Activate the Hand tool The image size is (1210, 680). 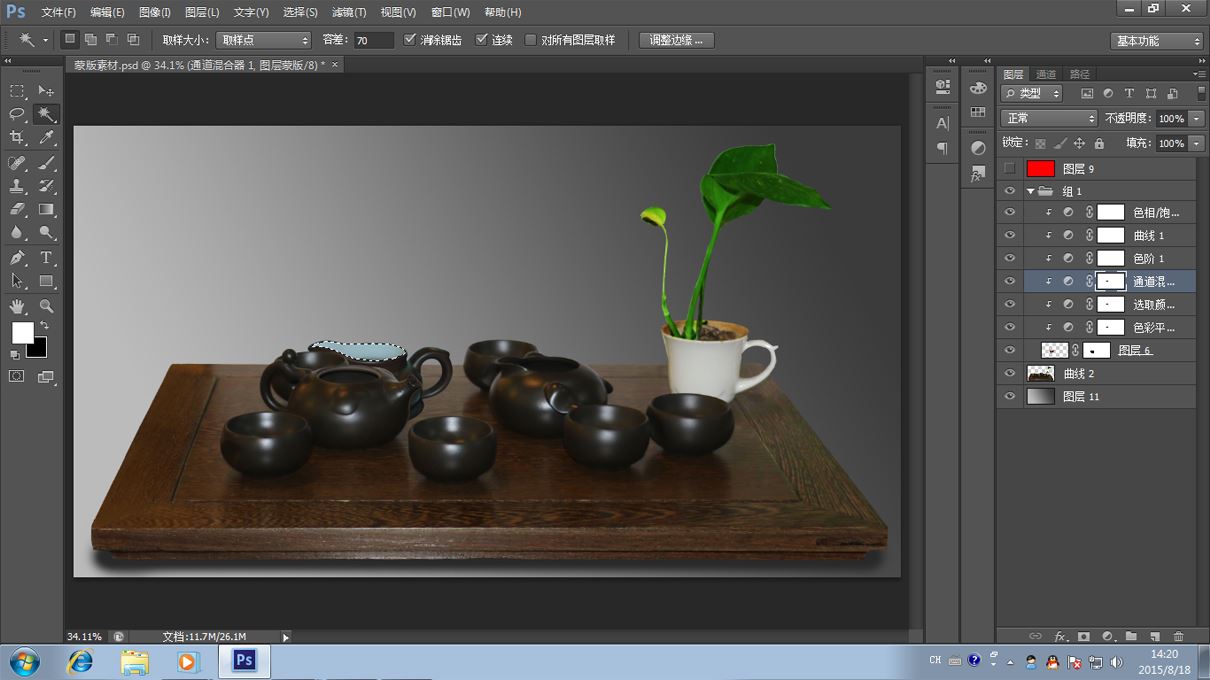pyautogui.click(x=17, y=306)
